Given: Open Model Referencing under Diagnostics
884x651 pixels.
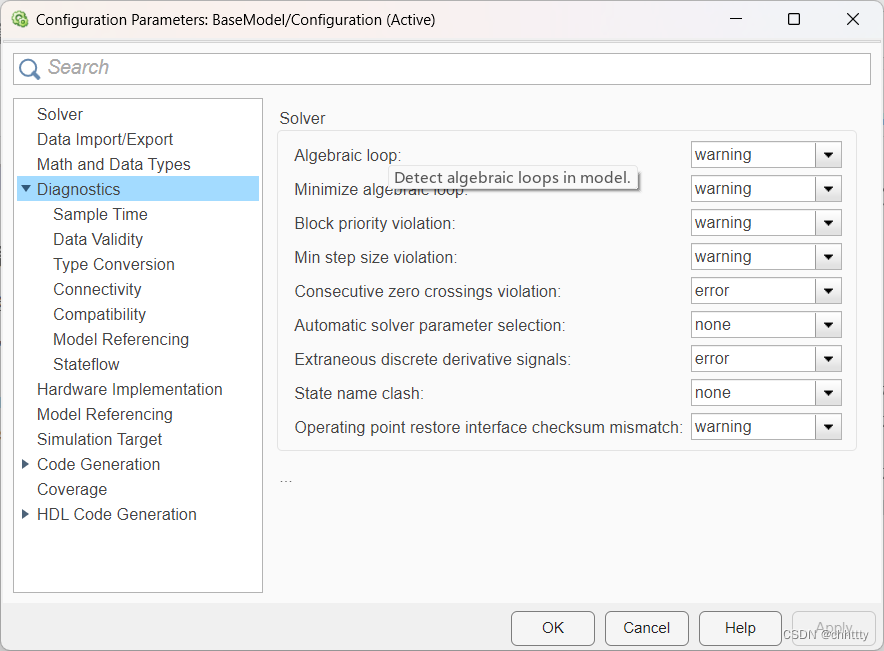Looking at the screenshot, I should point(121,339).
